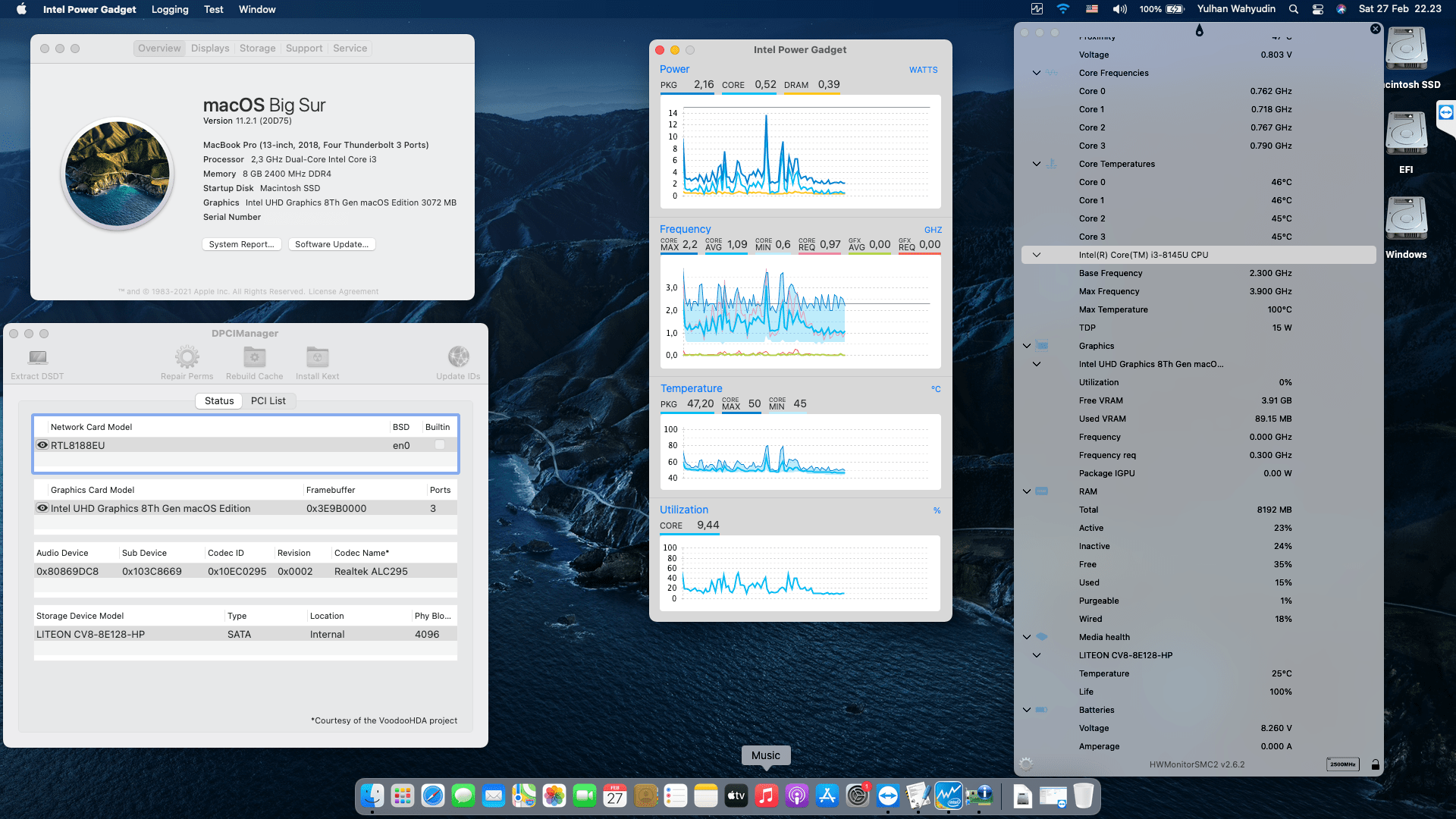Screen dimensions: 1456x819
Task: Switch to the PCI List tab
Action: point(268,400)
